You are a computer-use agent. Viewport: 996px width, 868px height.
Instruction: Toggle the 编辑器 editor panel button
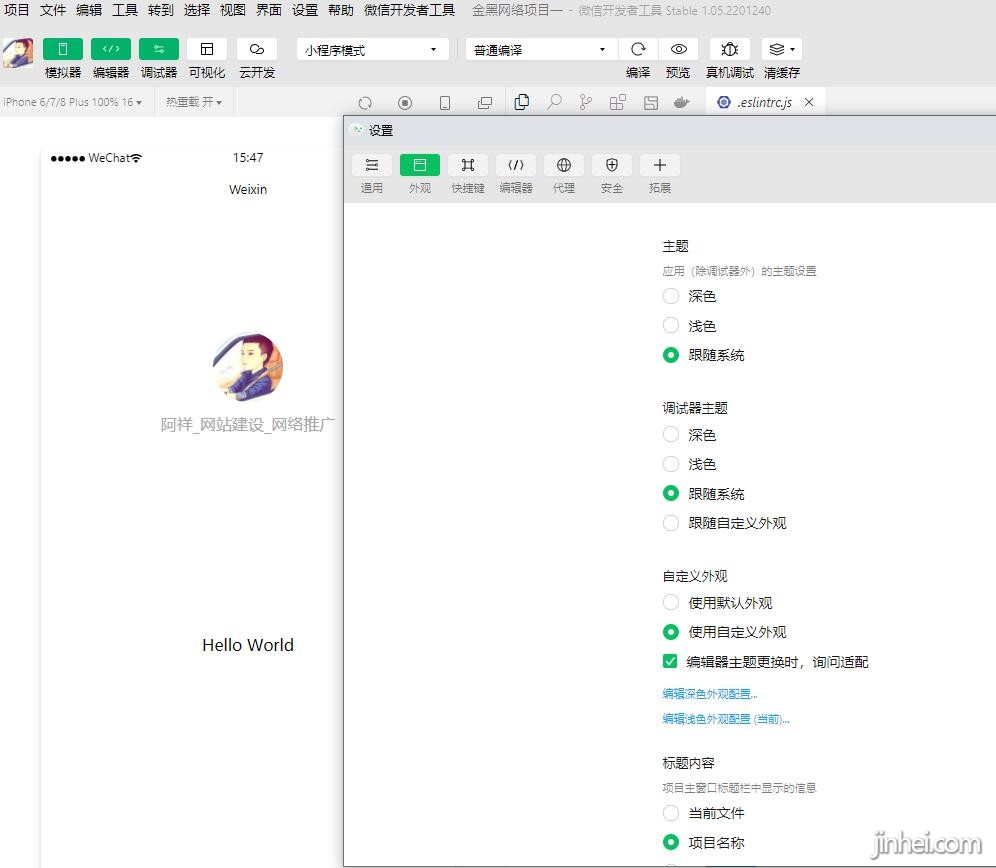pyautogui.click(x=111, y=49)
